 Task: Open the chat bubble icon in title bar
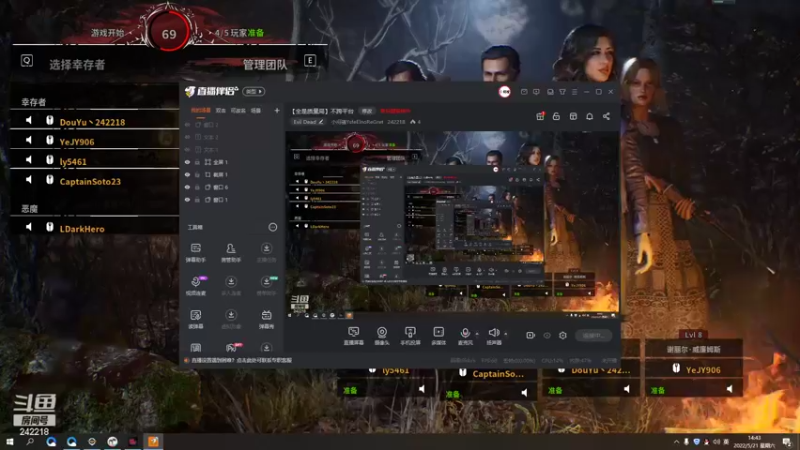tap(536, 92)
